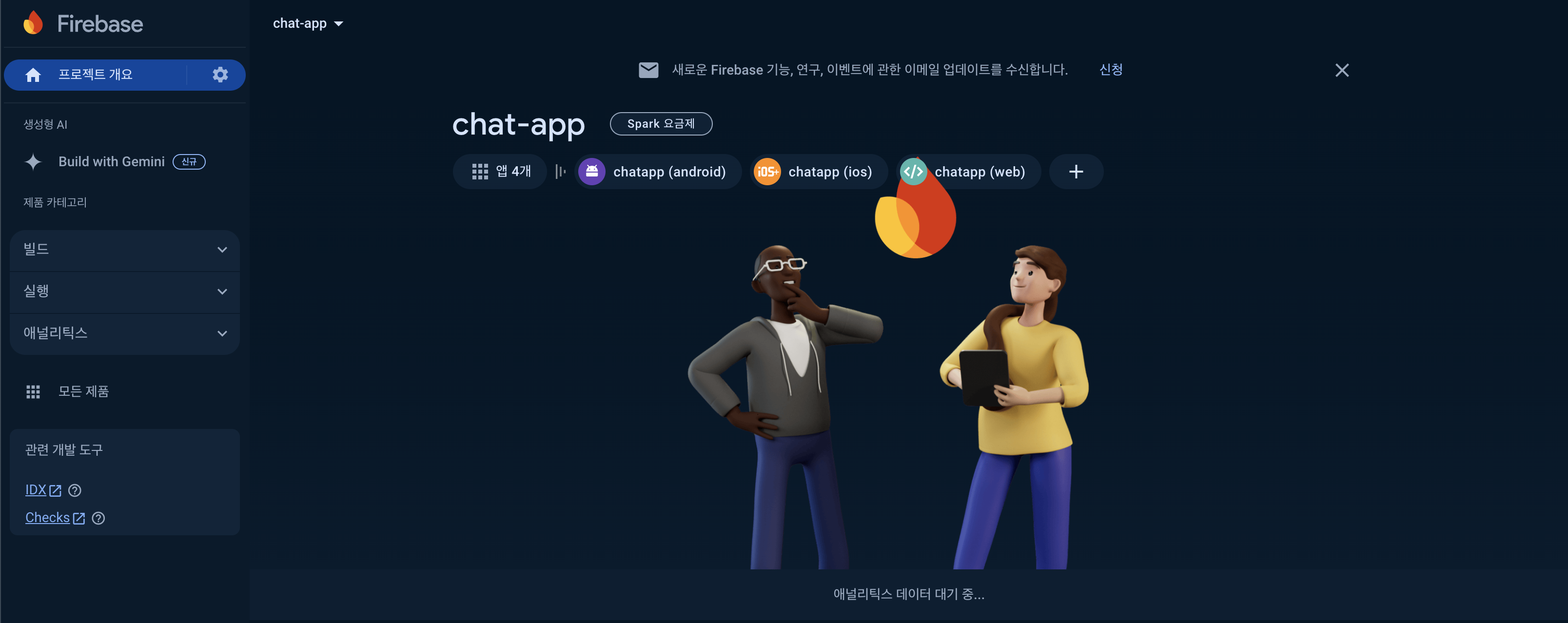This screenshot has height=623, width=1568.
Task: Click the plus button to add app
Action: [1076, 172]
